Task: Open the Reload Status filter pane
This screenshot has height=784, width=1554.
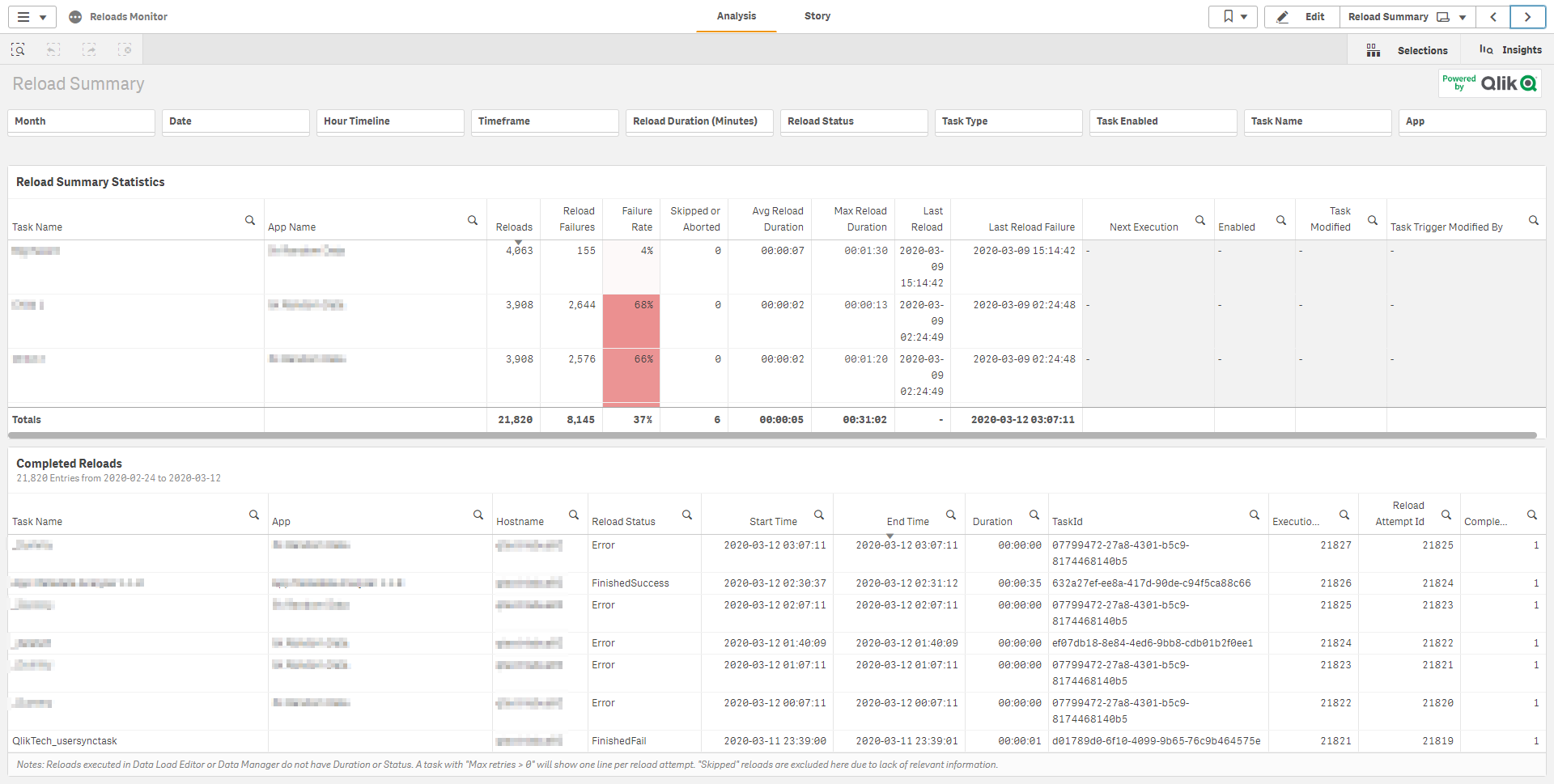Action: 853,121
